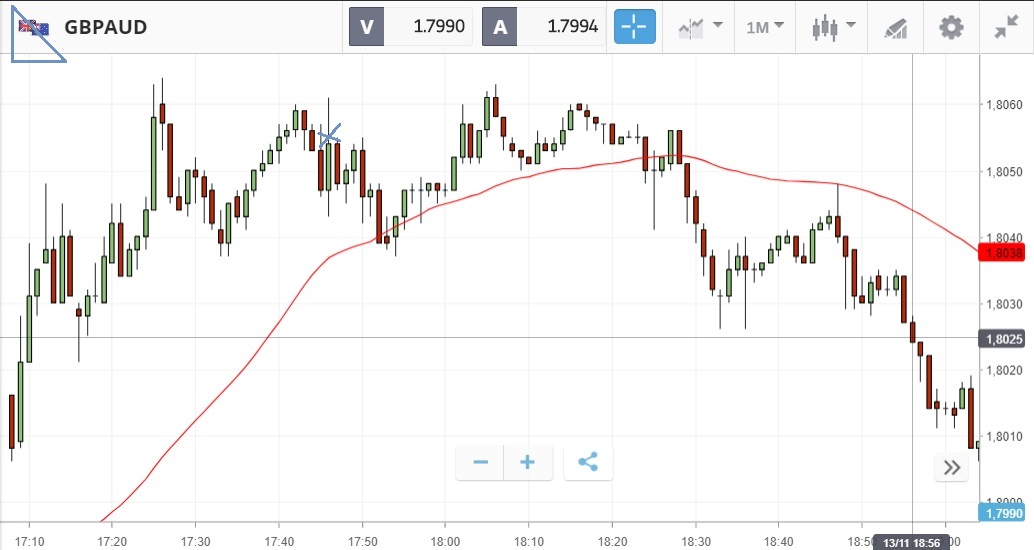Open the indicators dropdown

699,27
